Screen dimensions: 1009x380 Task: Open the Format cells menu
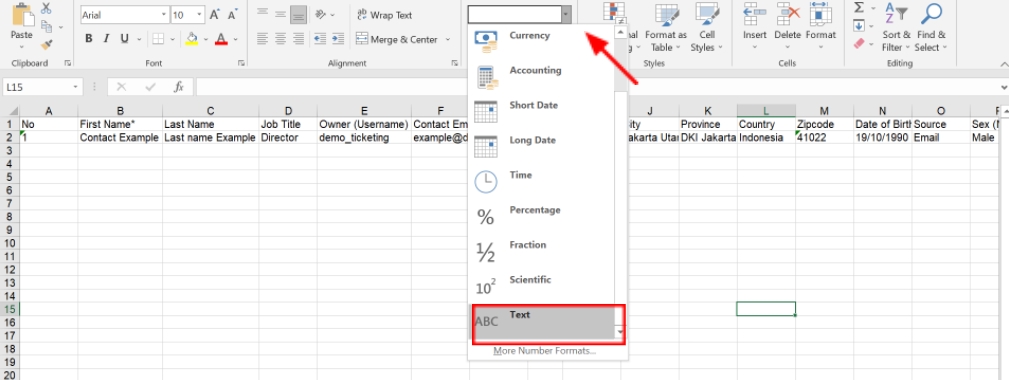pyautogui.click(x=820, y=27)
